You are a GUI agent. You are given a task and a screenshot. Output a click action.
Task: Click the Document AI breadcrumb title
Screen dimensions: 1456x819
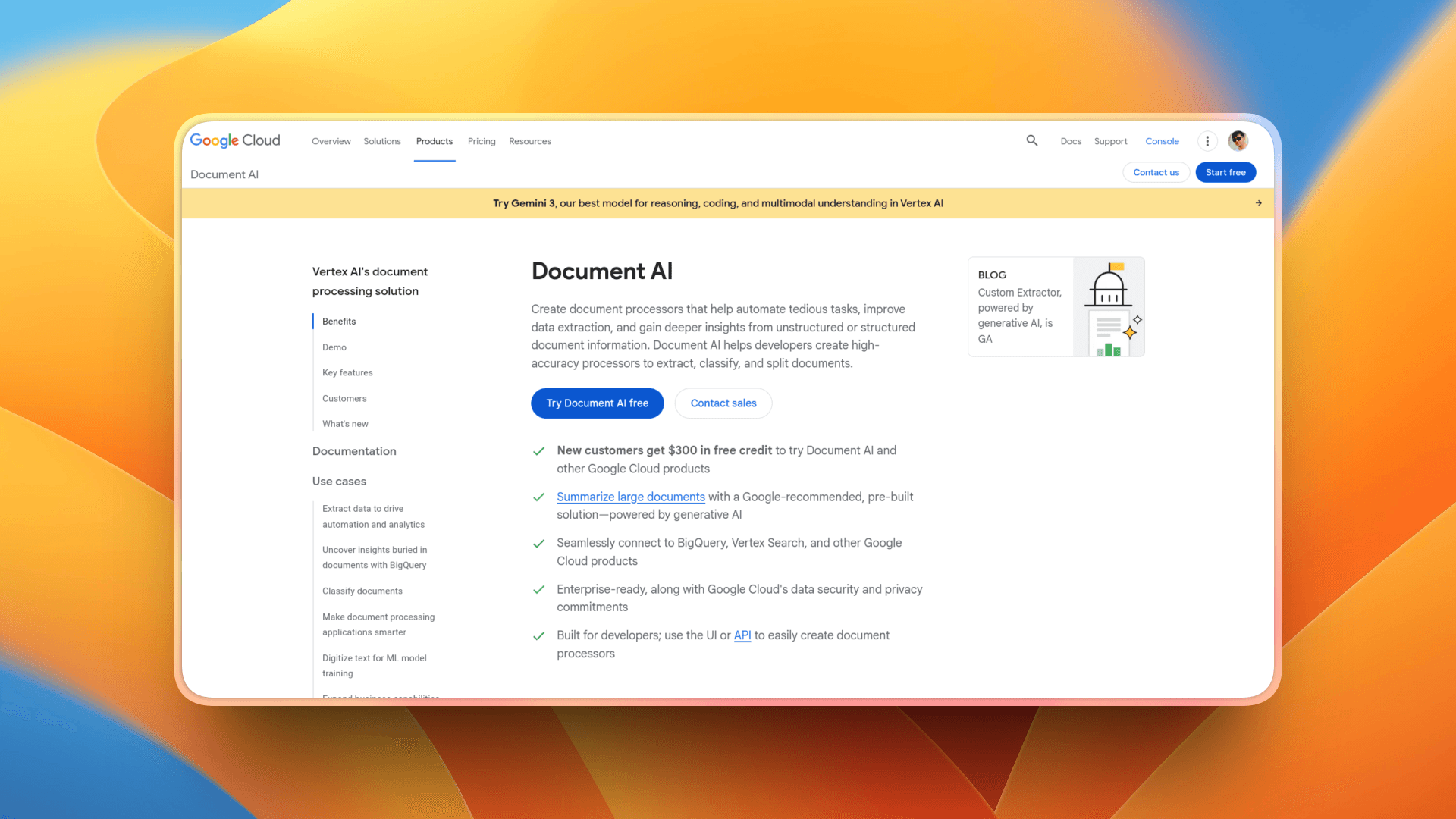point(224,174)
